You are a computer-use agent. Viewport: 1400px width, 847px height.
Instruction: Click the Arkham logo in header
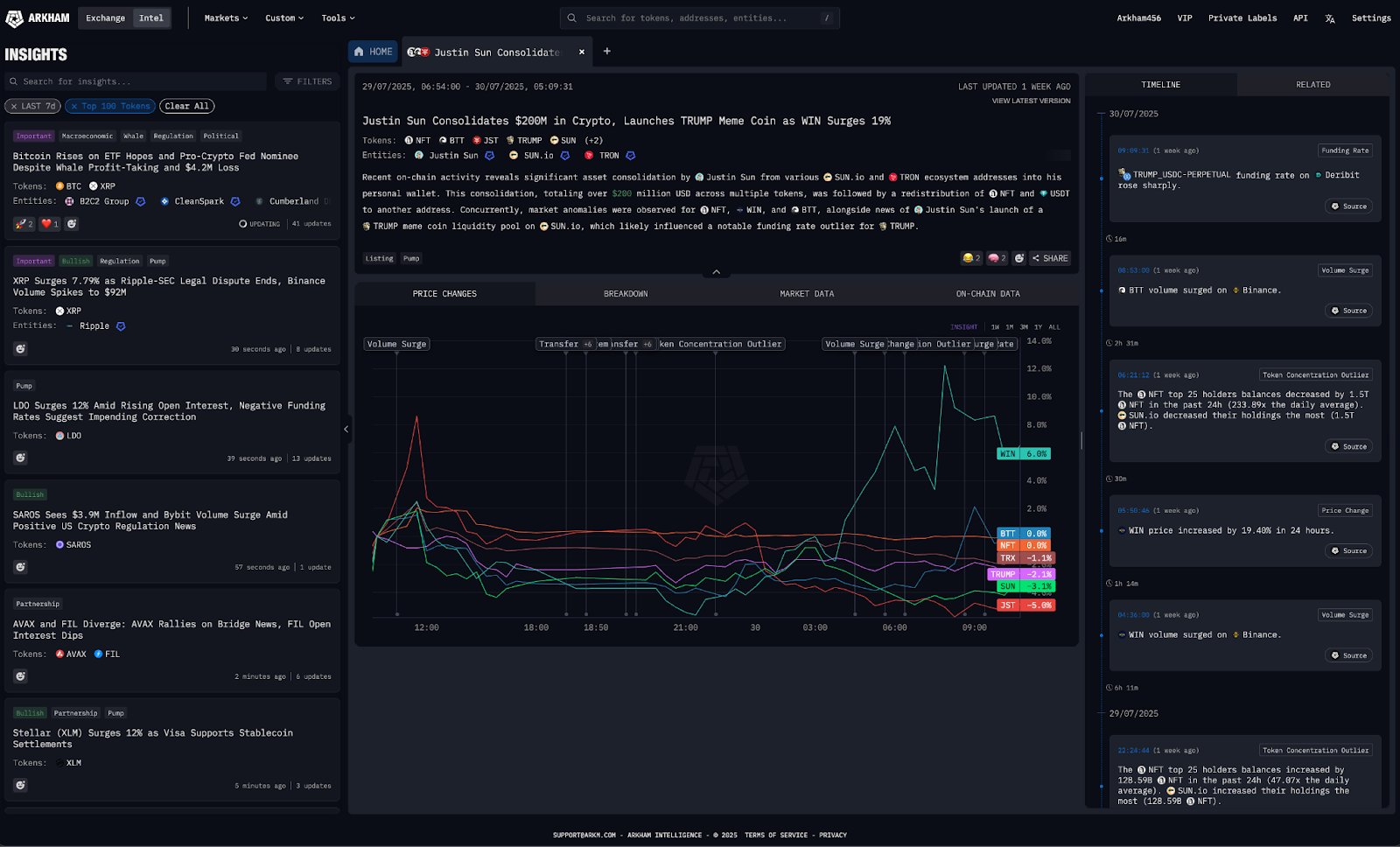[x=38, y=17]
